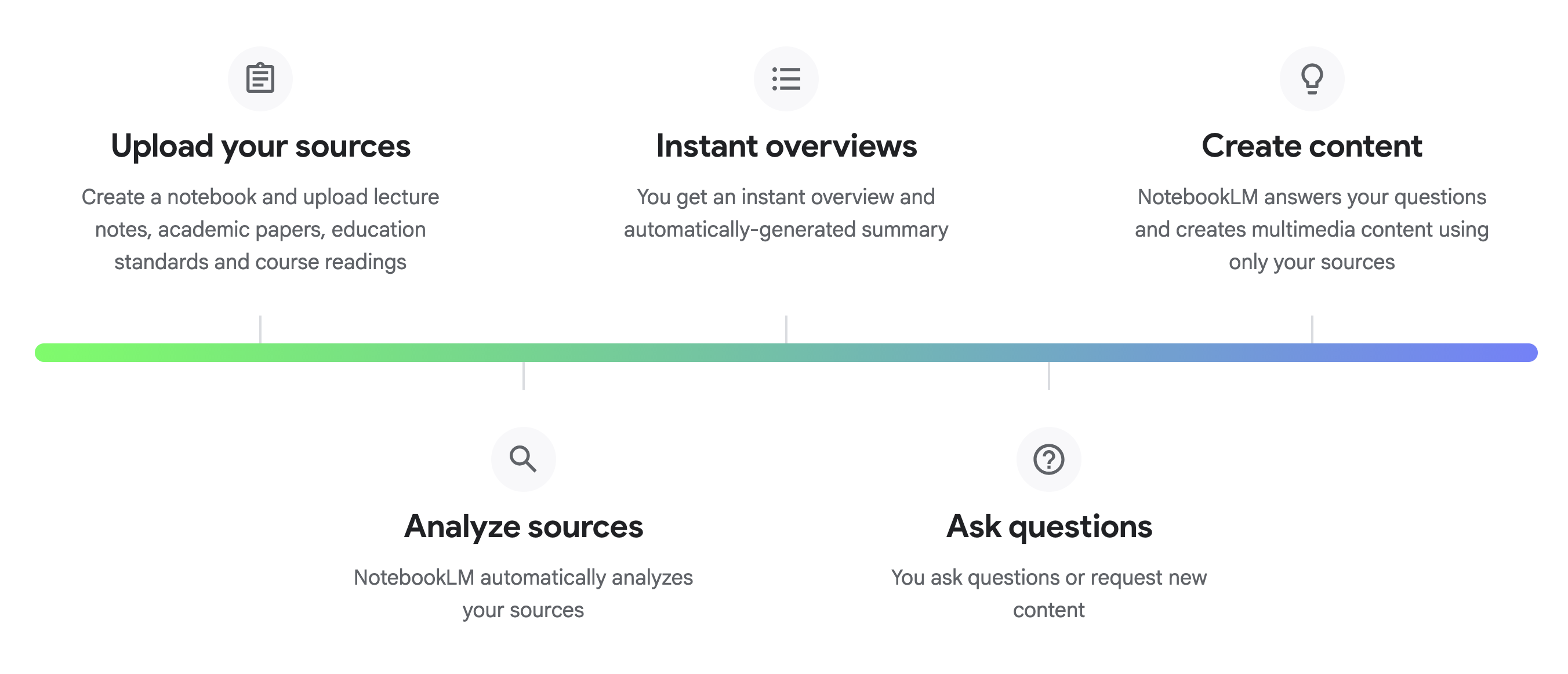Click the timeline tick below Upload your sources
Image resolution: width=1568 pixels, height=674 pixels.
260,329
